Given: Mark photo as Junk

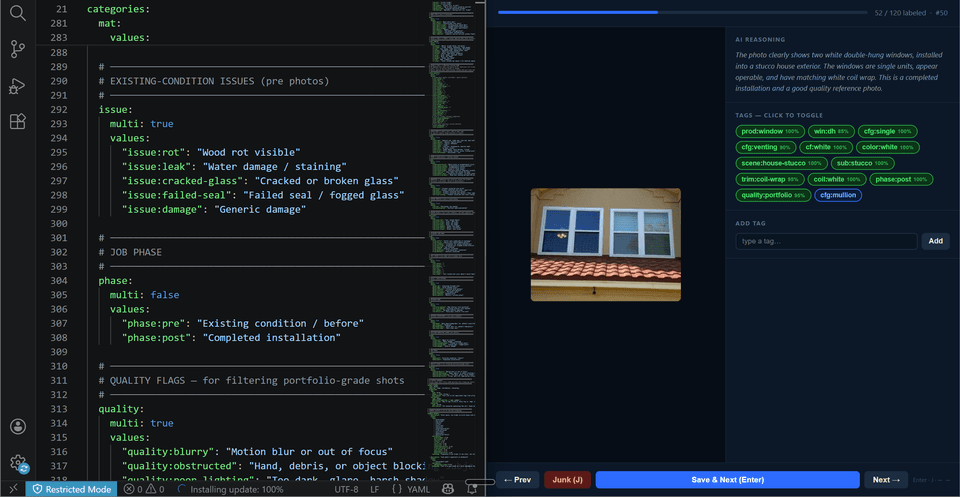Looking at the screenshot, I should 567,480.
